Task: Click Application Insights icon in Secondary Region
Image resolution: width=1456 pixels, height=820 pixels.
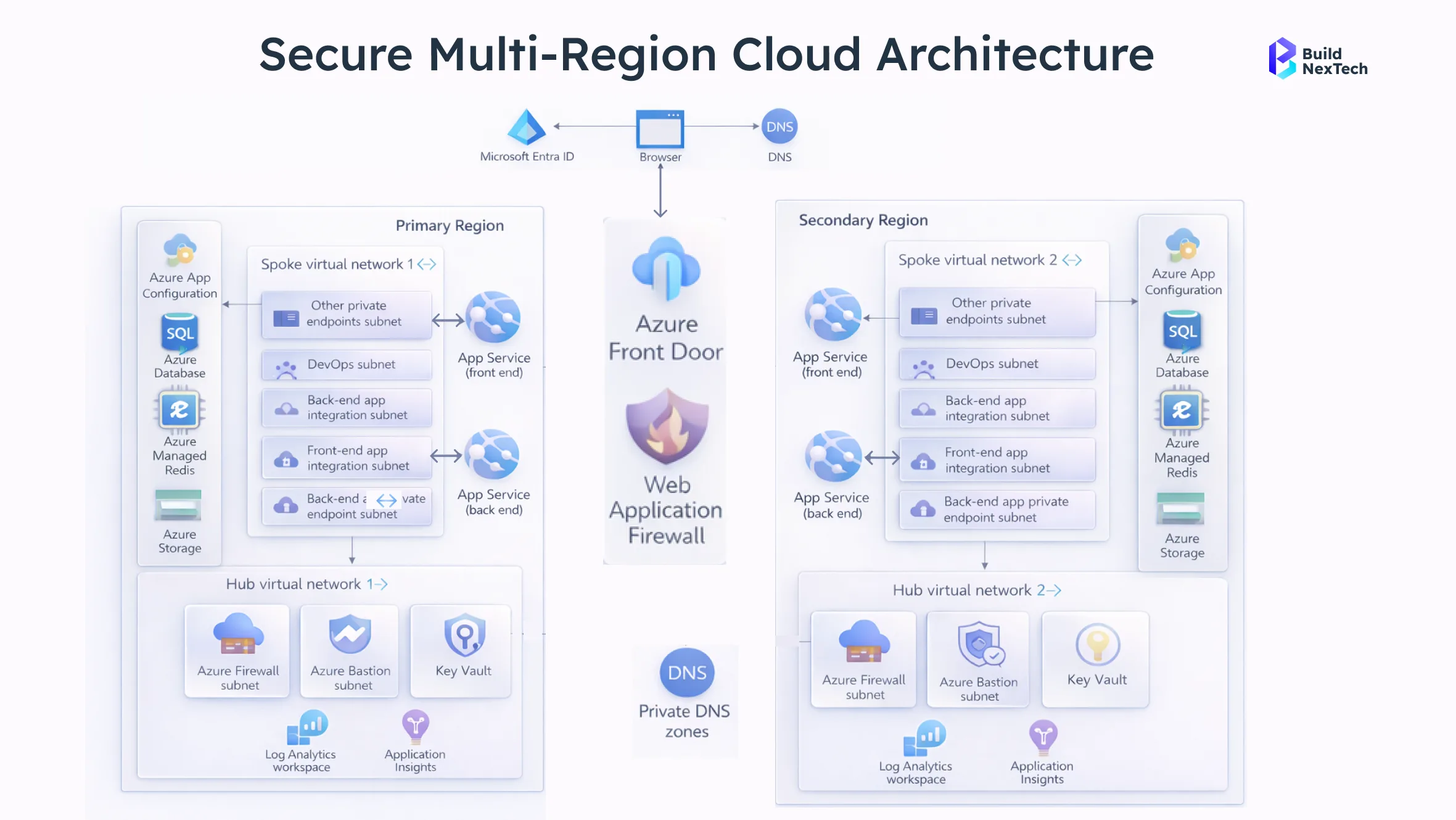Action: (1042, 736)
